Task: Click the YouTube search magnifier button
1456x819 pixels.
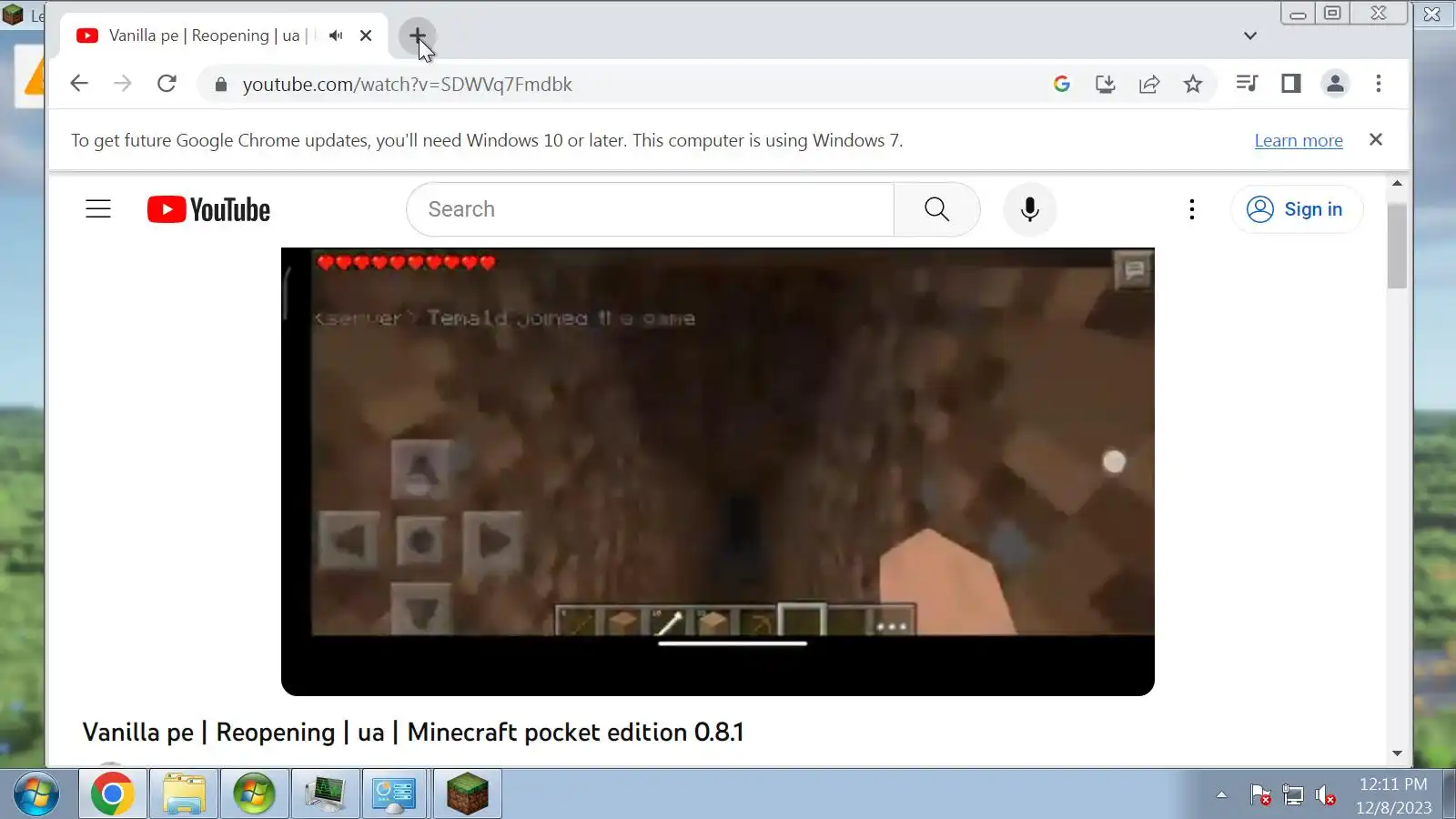Action: pos(936,209)
